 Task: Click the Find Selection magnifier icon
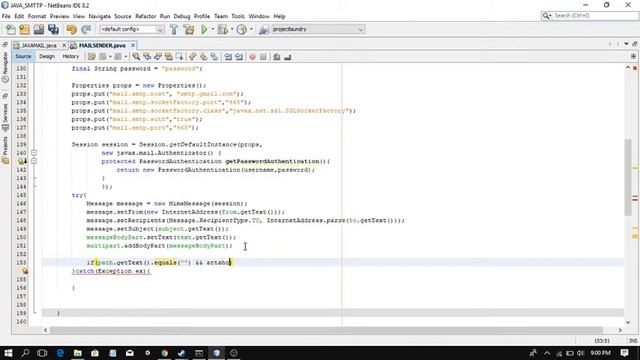pyautogui.click(x=136, y=57)
